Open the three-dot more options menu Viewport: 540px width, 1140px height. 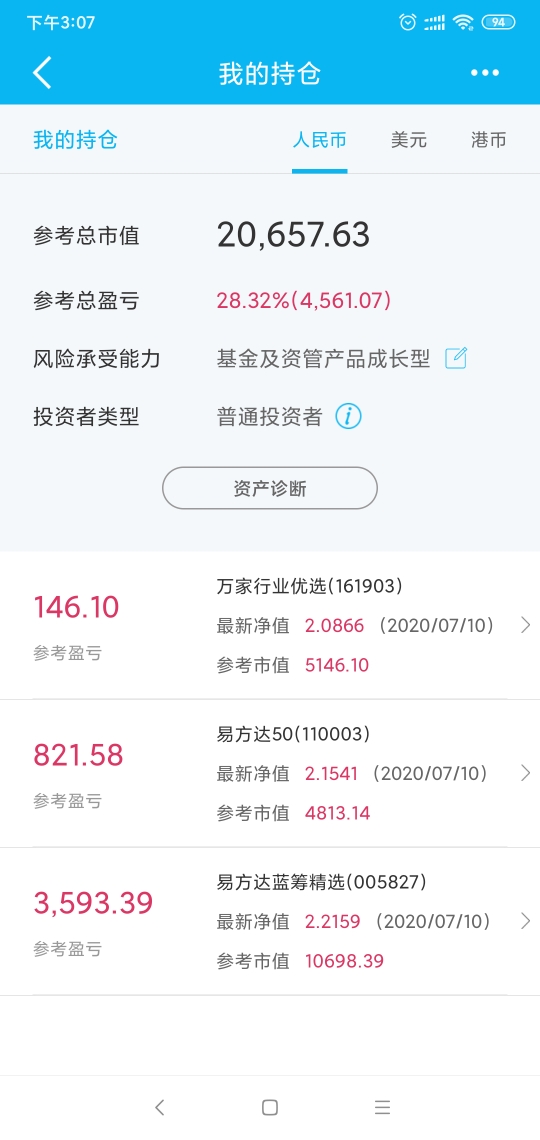point(485,73)
